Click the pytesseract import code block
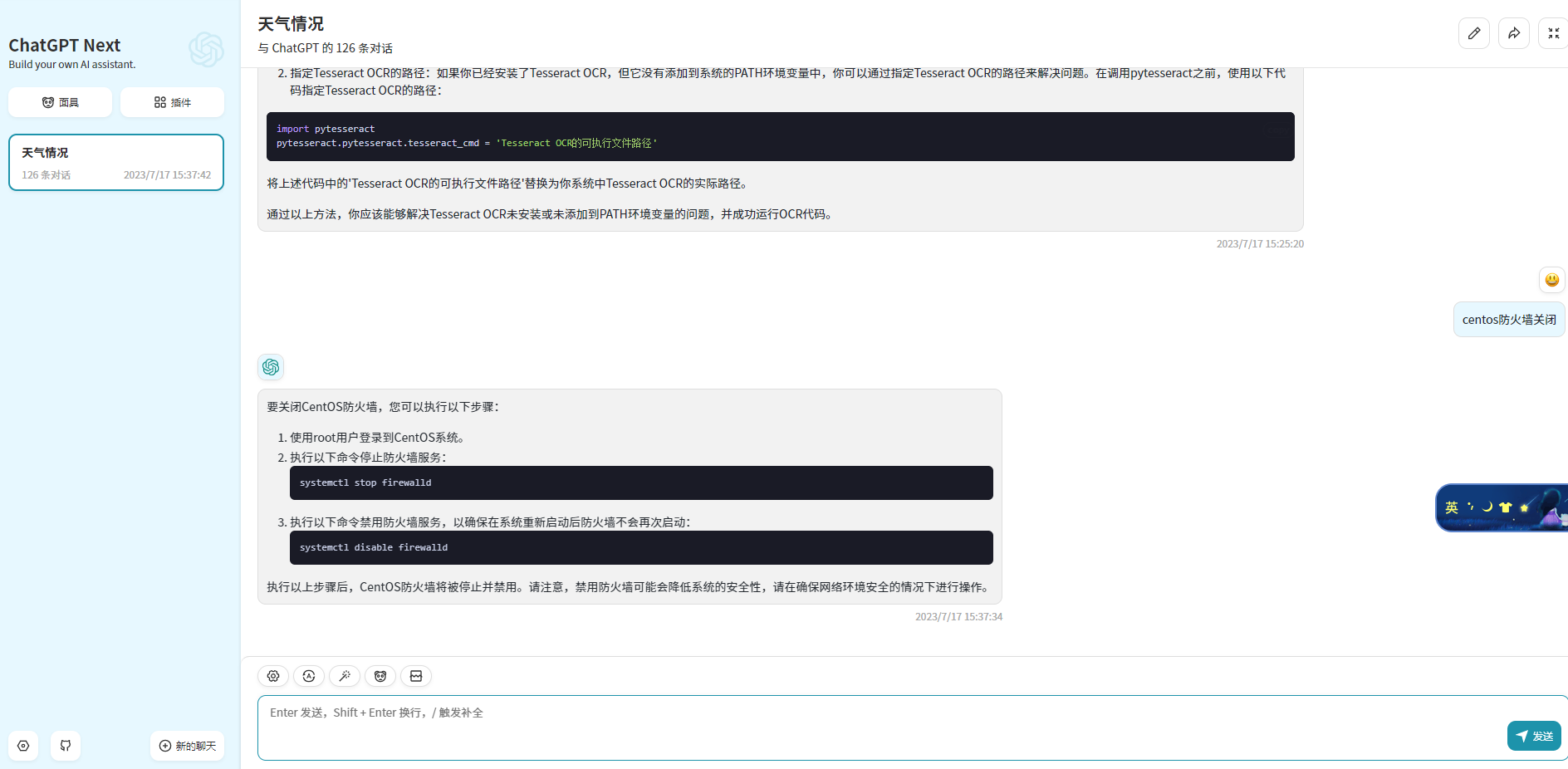Viewport: 1568px width, 769px height. 781,136
